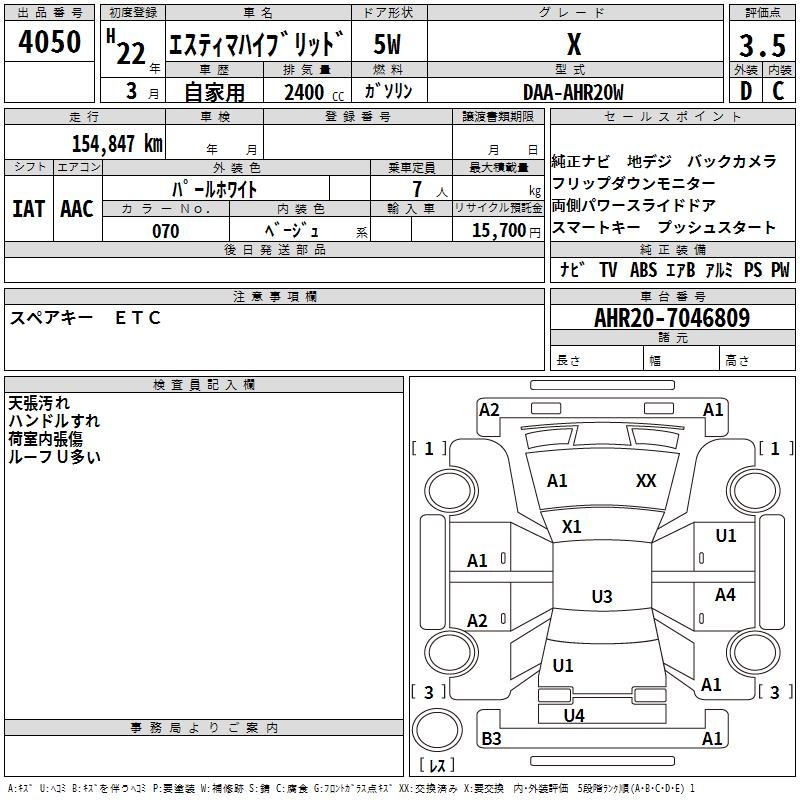Click the seating capacity 7 人

[x=430, y=190]
